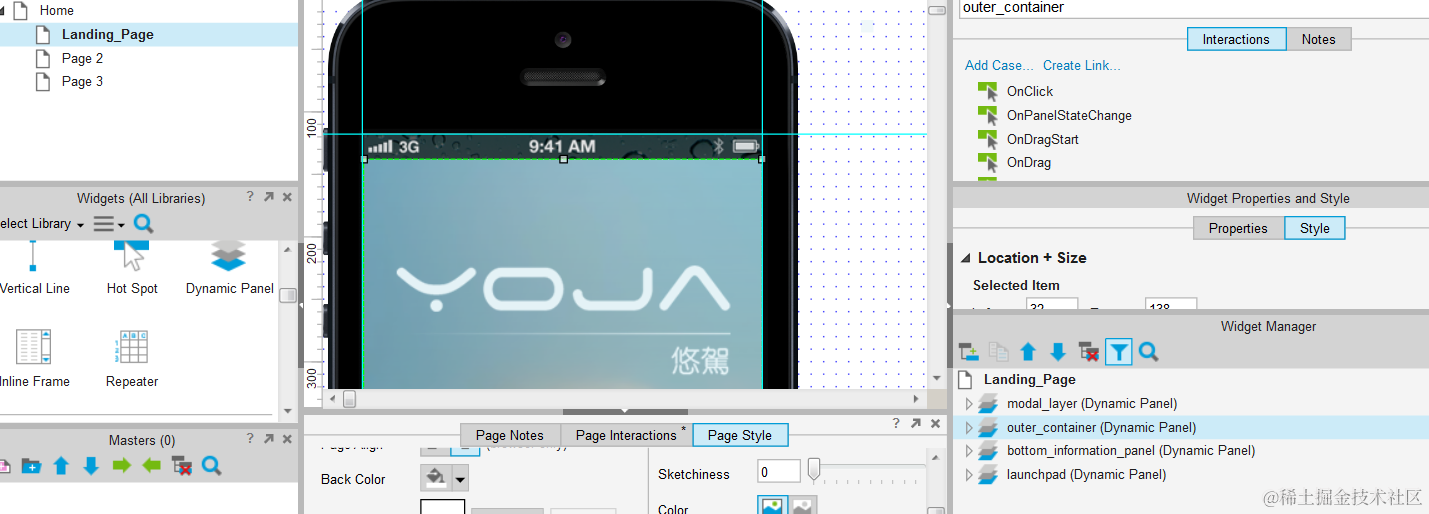This screenshot has width=1429, height=514.
Task: Select bottom_information_panel (Dynamic Panel) row
Action: click(x=1190, y=451)
